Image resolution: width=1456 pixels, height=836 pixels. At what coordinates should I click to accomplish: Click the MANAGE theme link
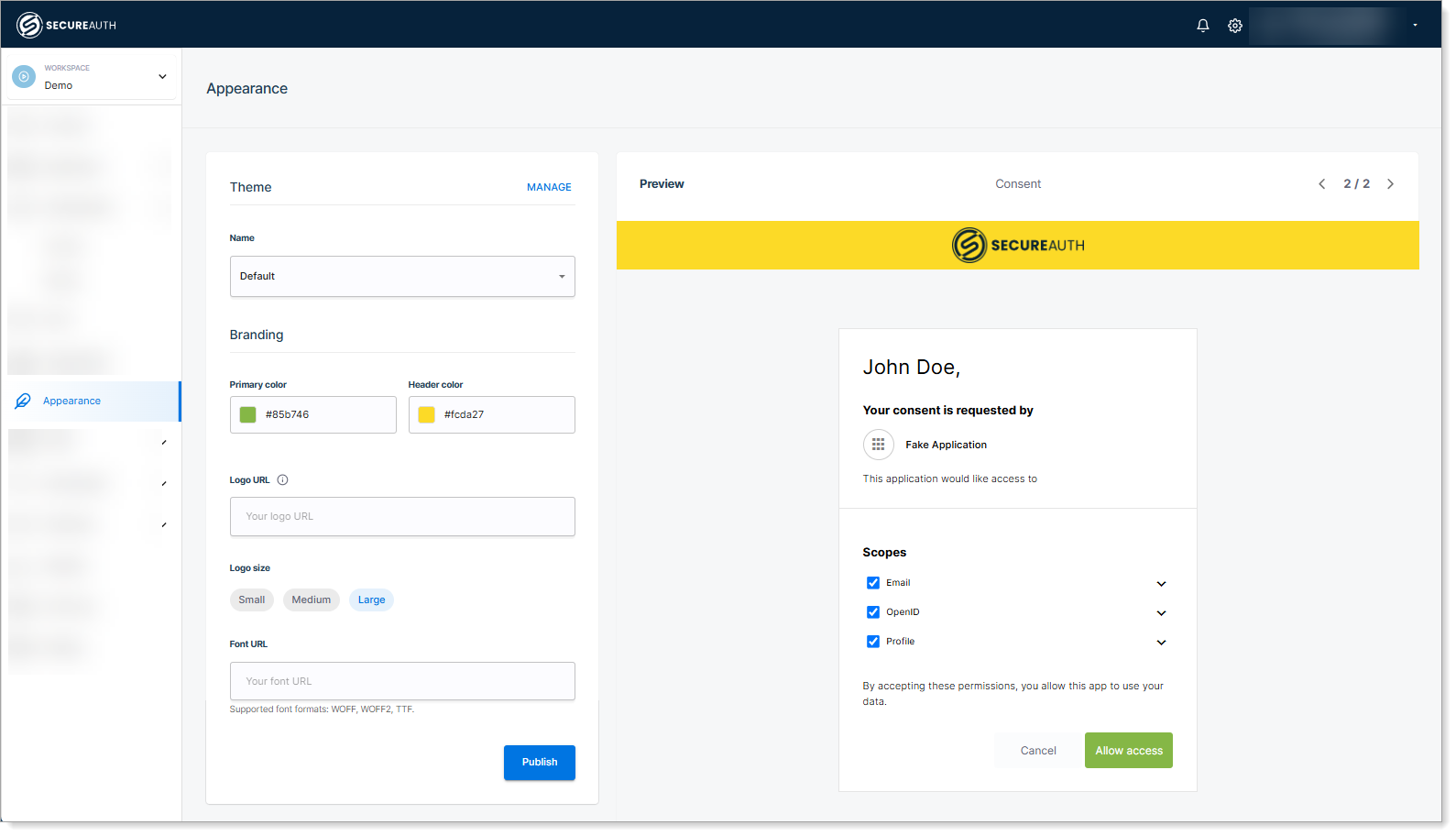tap(549, 187)
